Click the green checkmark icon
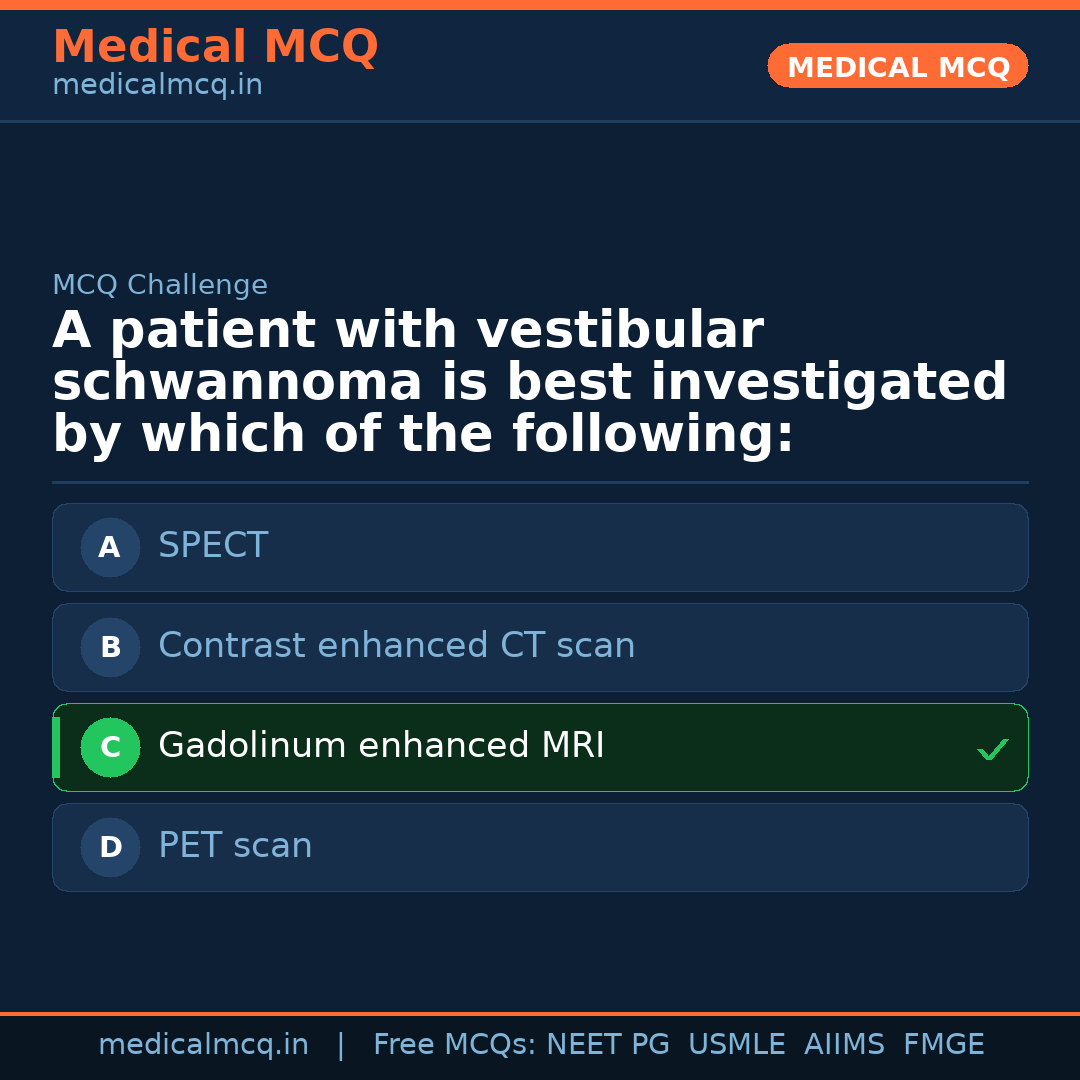Screen dimensions: 1080x1080 [992, 749]
